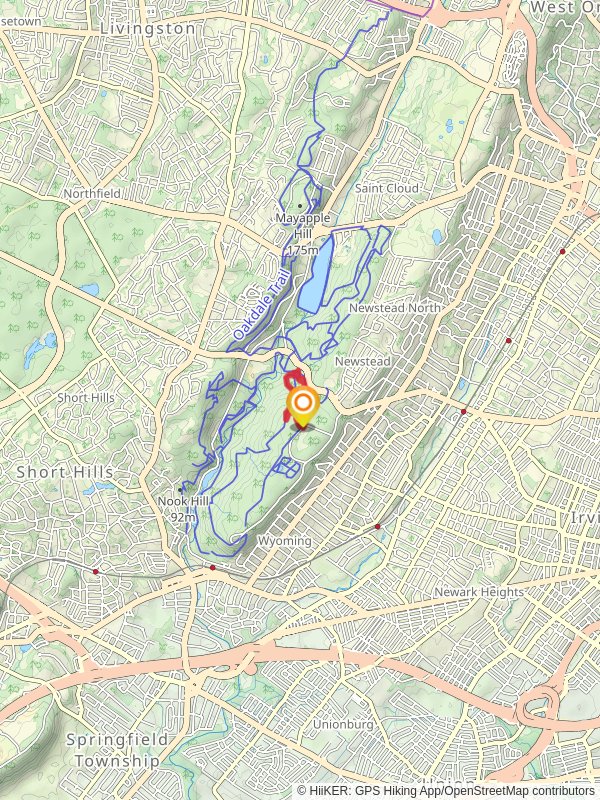Viewport: 600px width, 800px height.
Task: Click the red rail station dot right of Newstead
Action: click(x=464, y=411)
